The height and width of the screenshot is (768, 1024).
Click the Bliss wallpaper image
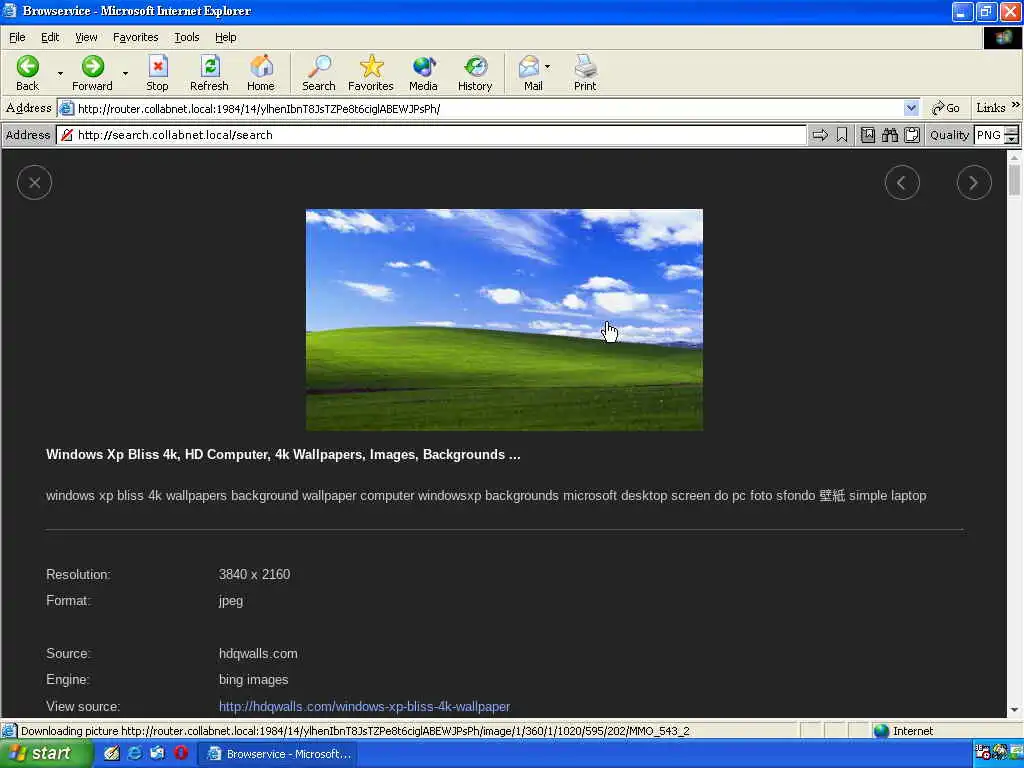[504, 320]
